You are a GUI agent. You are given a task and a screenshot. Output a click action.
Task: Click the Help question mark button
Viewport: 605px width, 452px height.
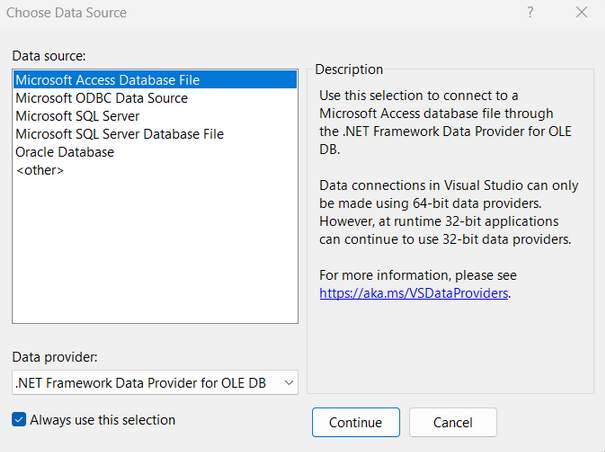[x=530, y=13]
